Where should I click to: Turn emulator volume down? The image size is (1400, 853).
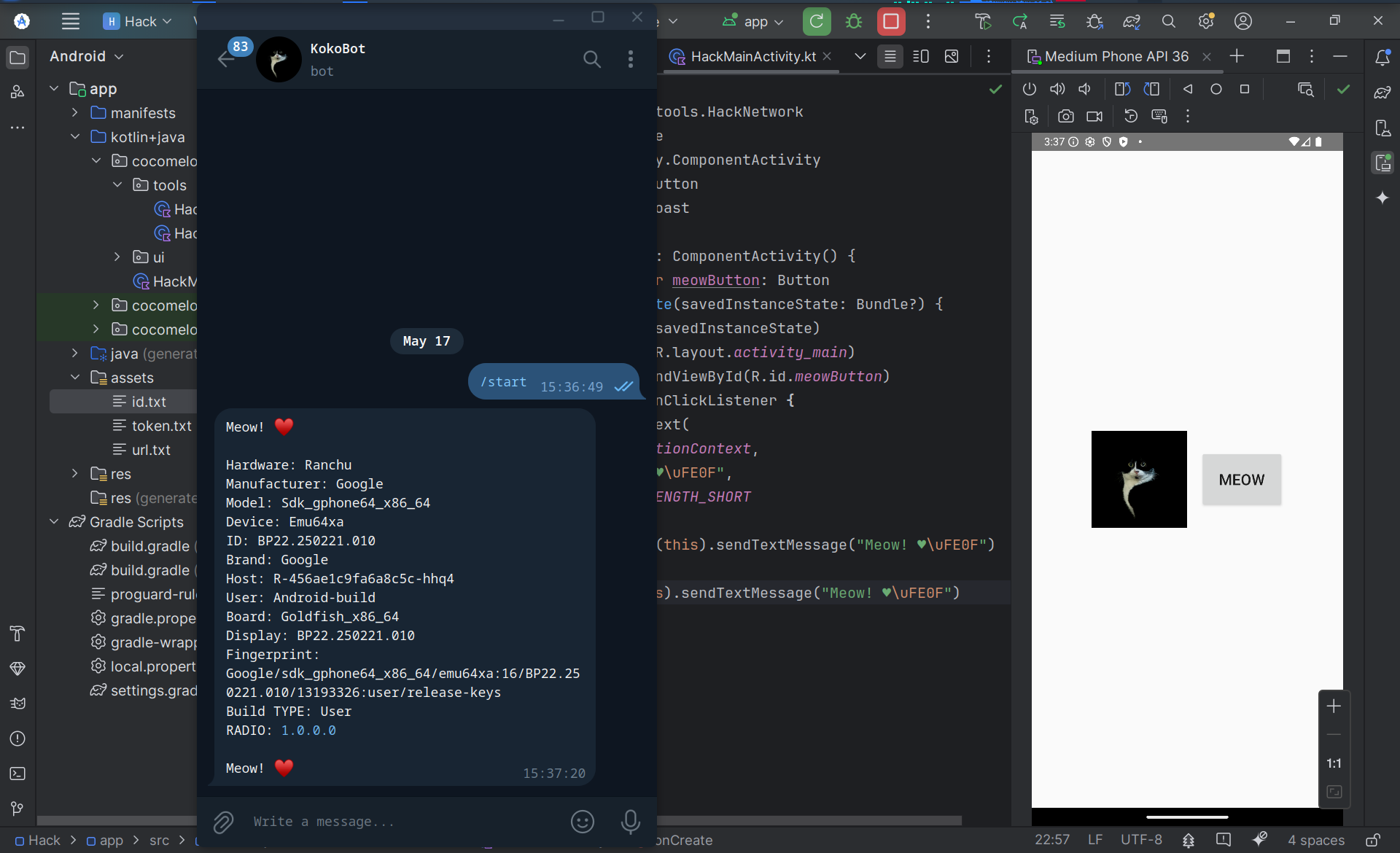pos(1085,89)
